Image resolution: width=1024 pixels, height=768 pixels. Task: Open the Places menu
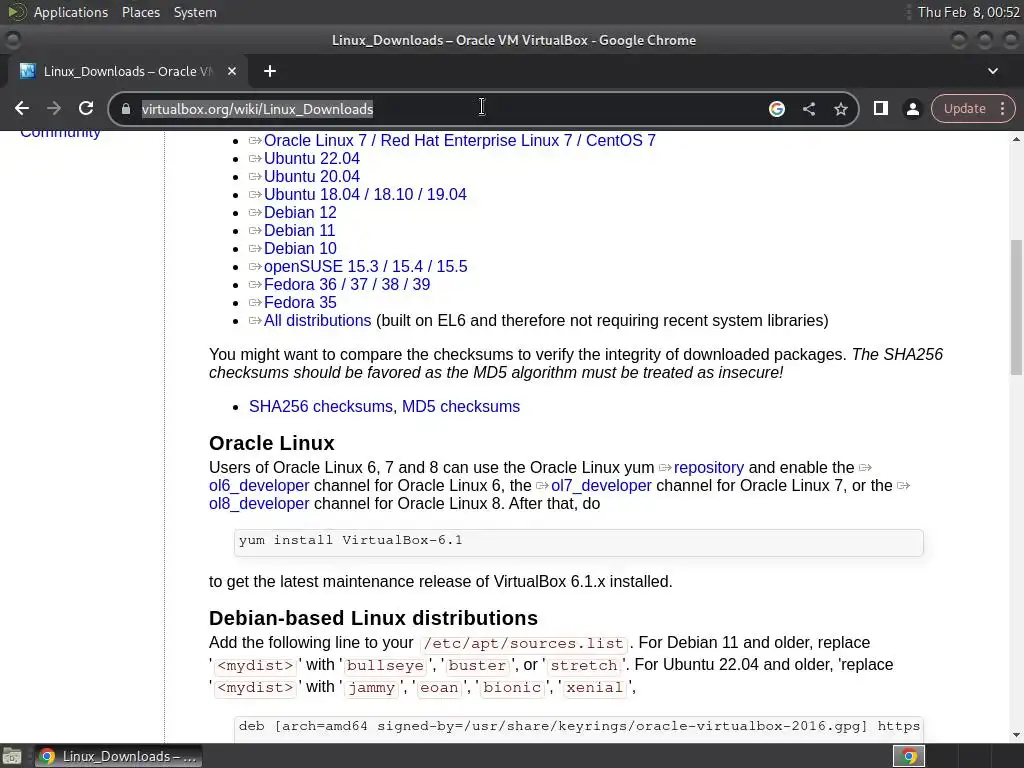[140, 12]
